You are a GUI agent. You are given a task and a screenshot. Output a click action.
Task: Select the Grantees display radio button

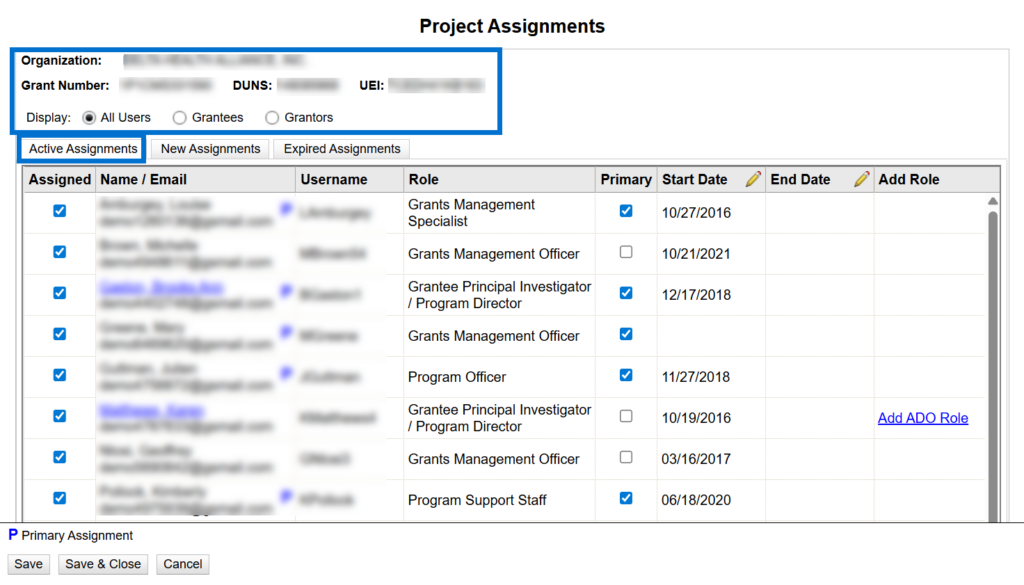180,118
